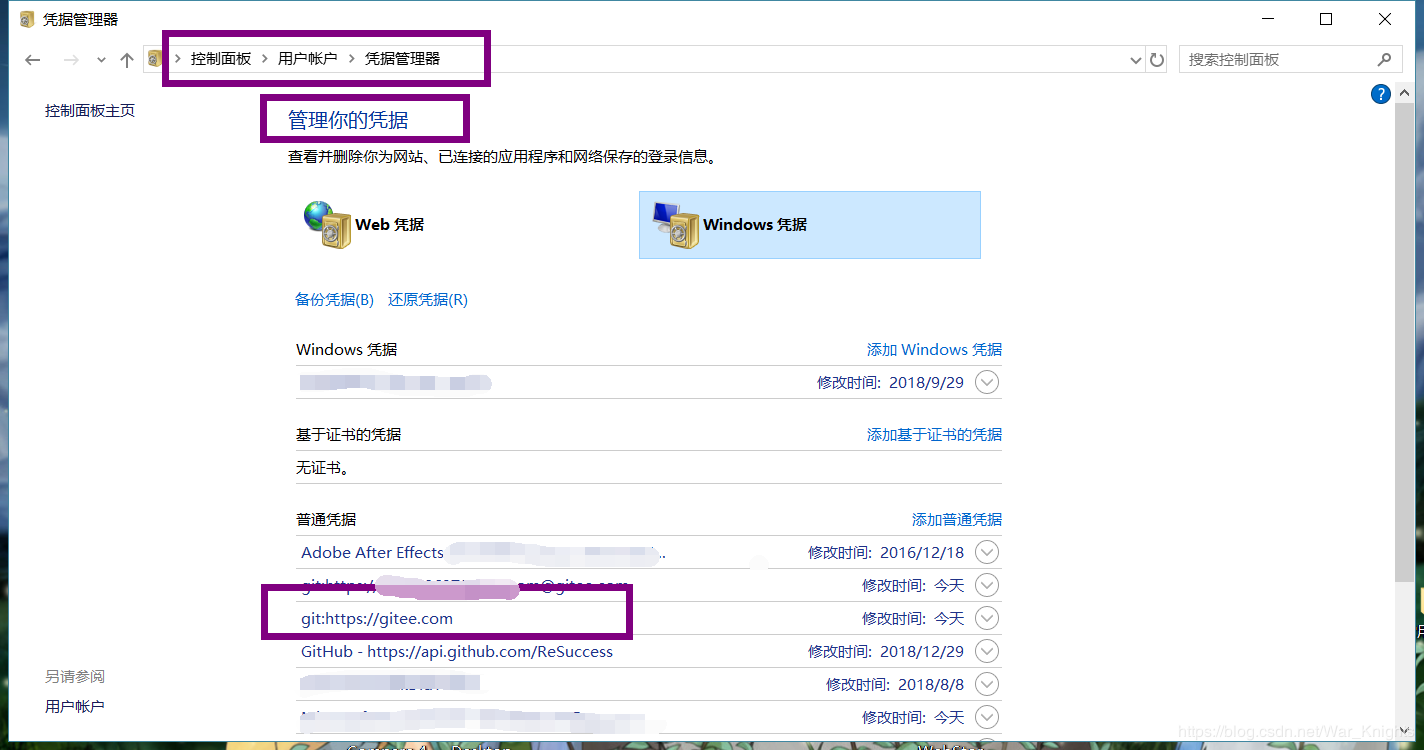Image resolution: width=1424 pixels, height=750 pixels.
Task: Open the address bar history dropdown
Action: click(1135, 60)
